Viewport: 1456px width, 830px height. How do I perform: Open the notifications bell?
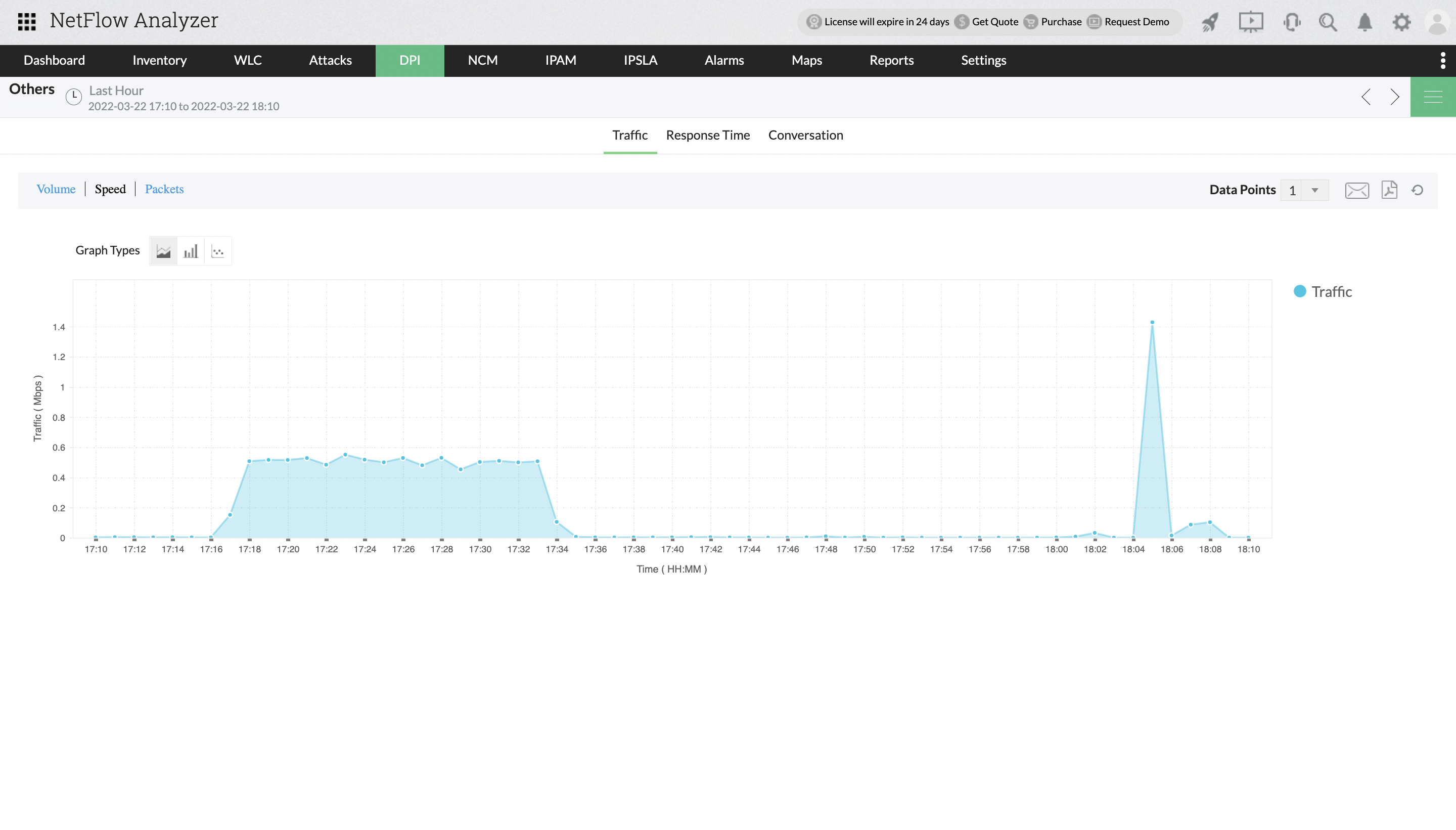1364,22
